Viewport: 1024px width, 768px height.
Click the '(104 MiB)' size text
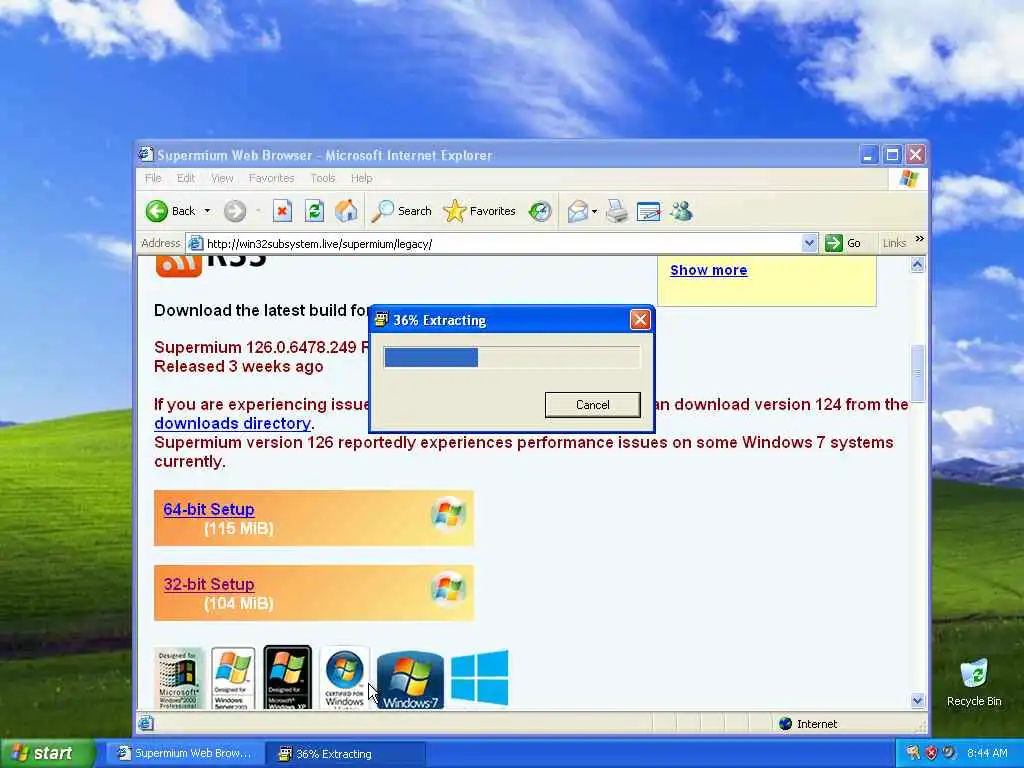click(238, 603)
